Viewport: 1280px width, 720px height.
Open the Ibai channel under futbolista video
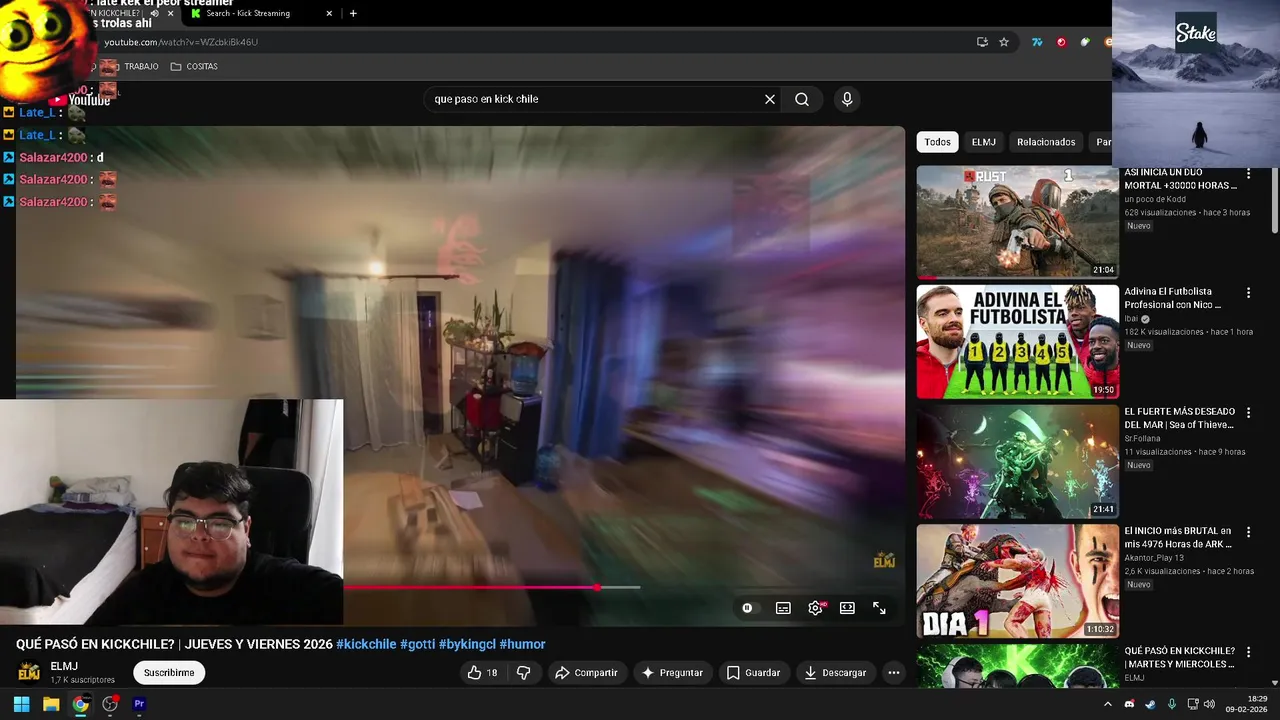coord(1131,319)
